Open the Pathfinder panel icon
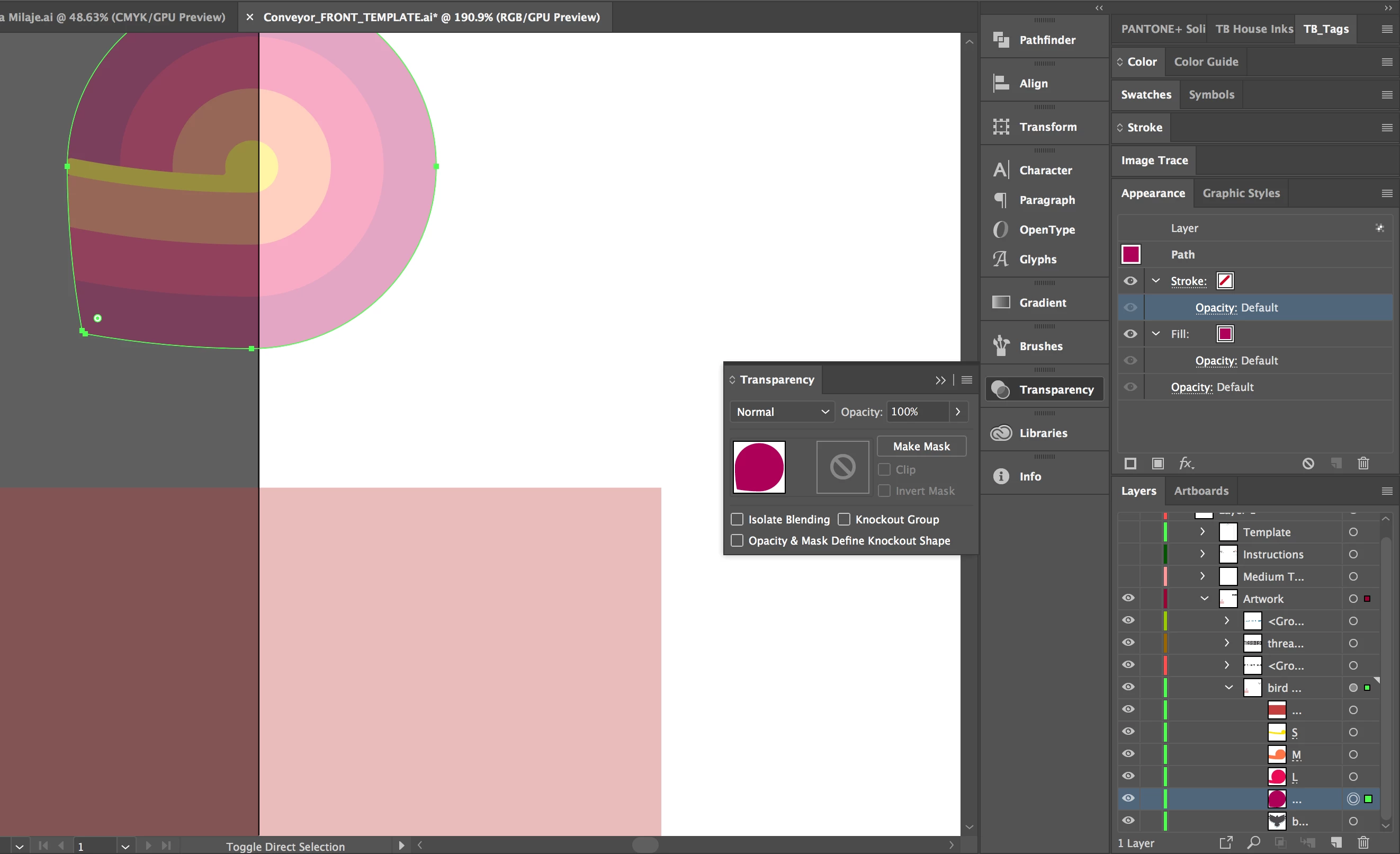Viewport: 1400px width, 854px height. coord(1001,40)
